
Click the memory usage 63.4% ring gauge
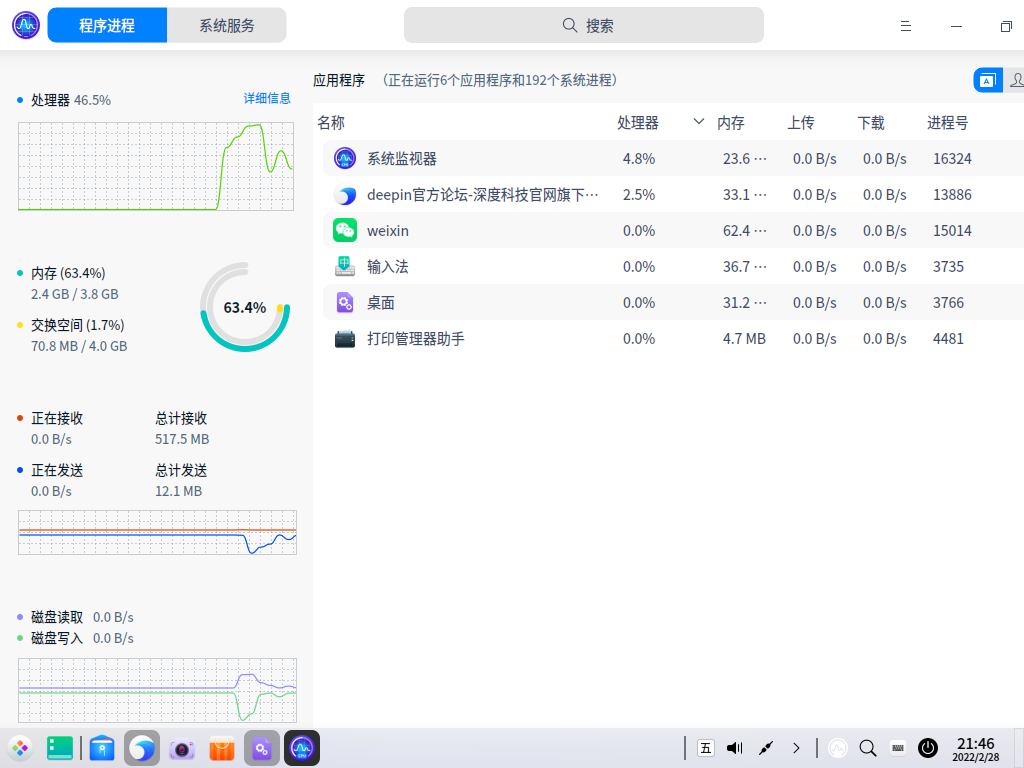tap(245, 307)
